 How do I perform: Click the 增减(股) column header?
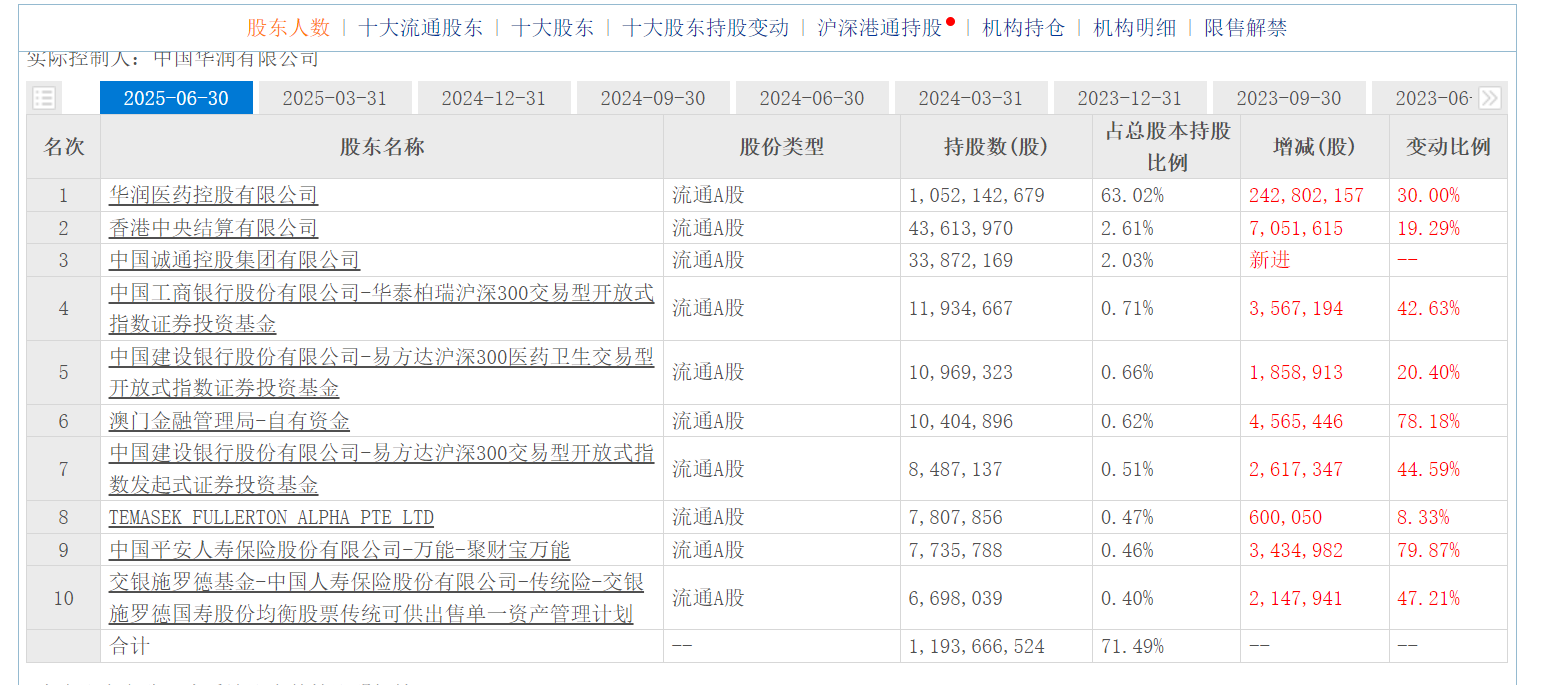[1314, 147]
